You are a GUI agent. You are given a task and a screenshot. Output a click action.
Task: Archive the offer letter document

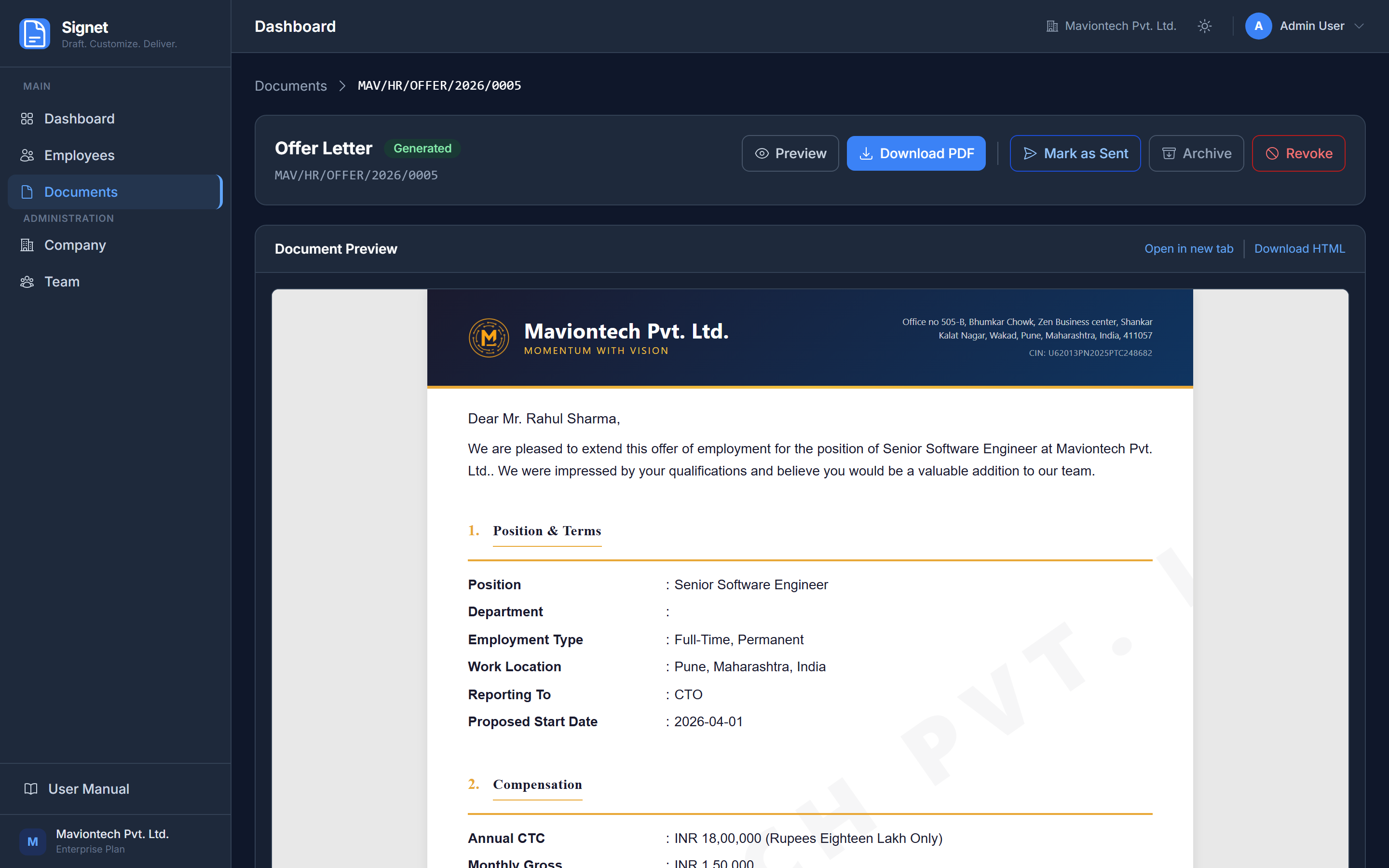point(1196,153)
